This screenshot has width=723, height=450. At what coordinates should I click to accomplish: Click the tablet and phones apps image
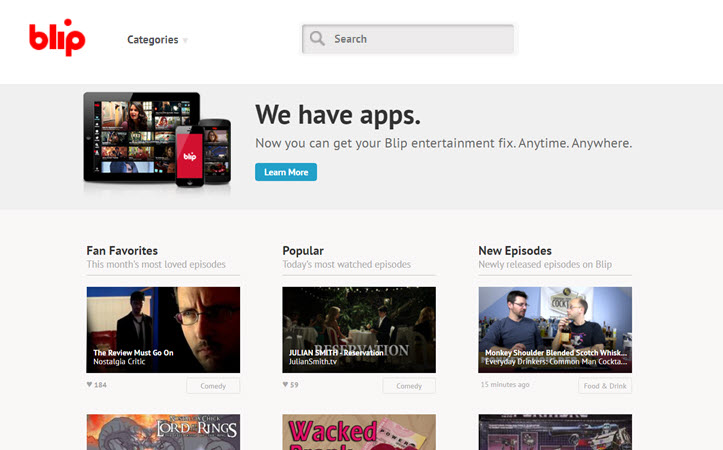click(157, 140)
